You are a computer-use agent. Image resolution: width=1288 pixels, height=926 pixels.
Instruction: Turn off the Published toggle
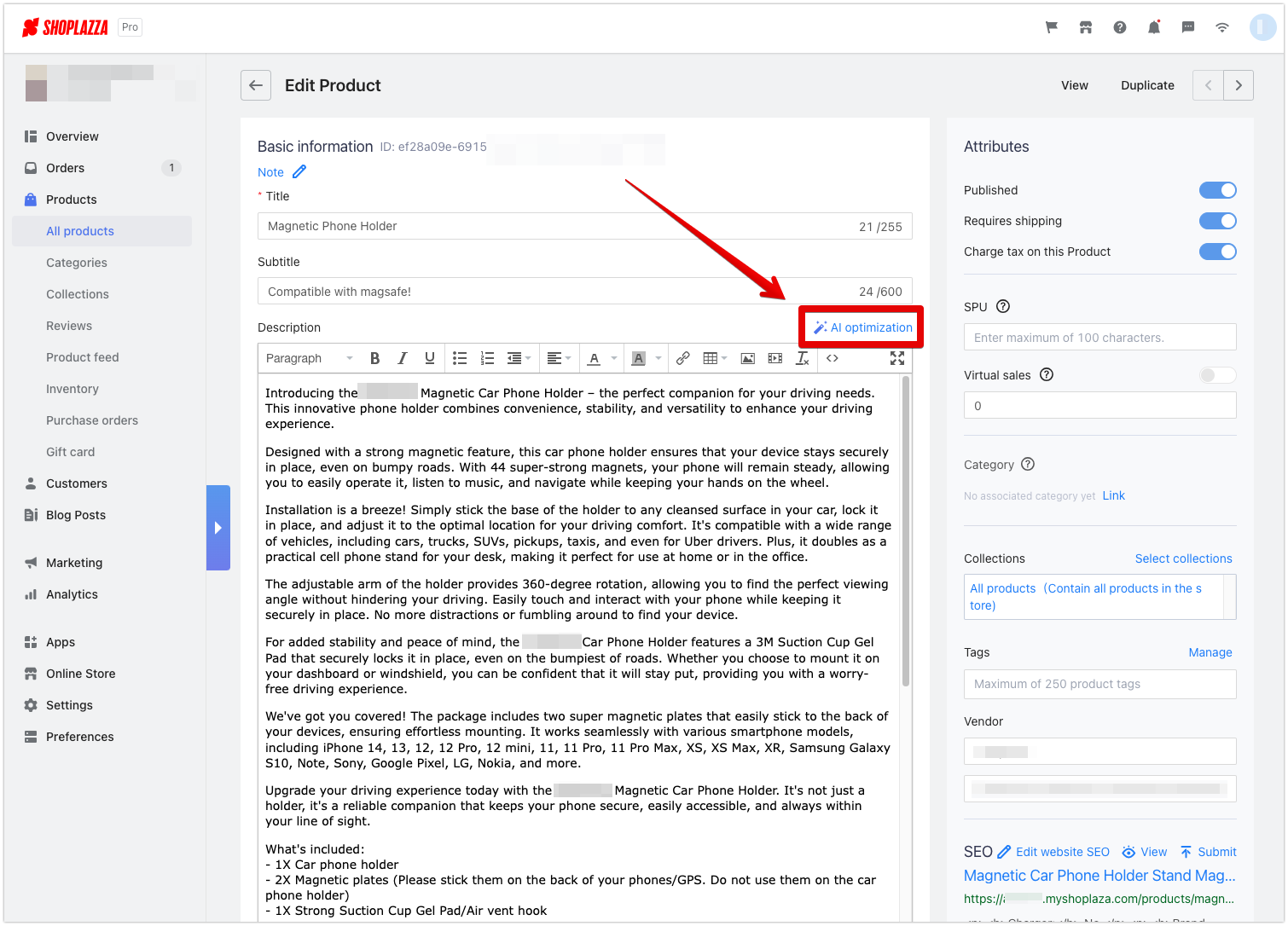click(x=1217, y=190)
